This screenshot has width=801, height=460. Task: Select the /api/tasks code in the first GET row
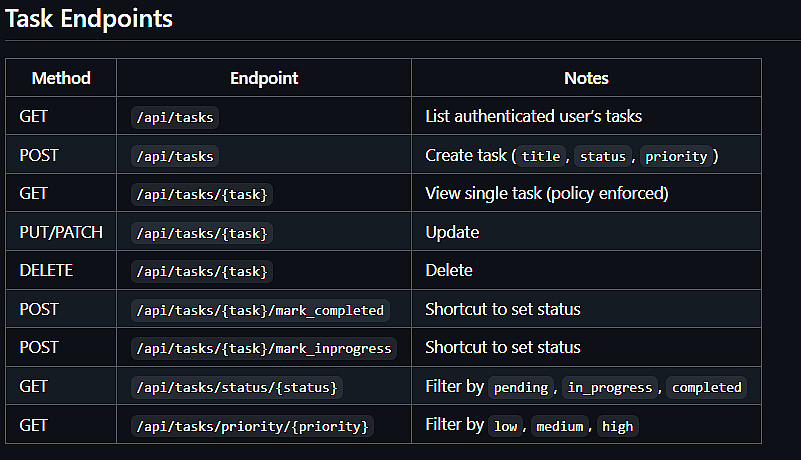(x=176, y=117)
